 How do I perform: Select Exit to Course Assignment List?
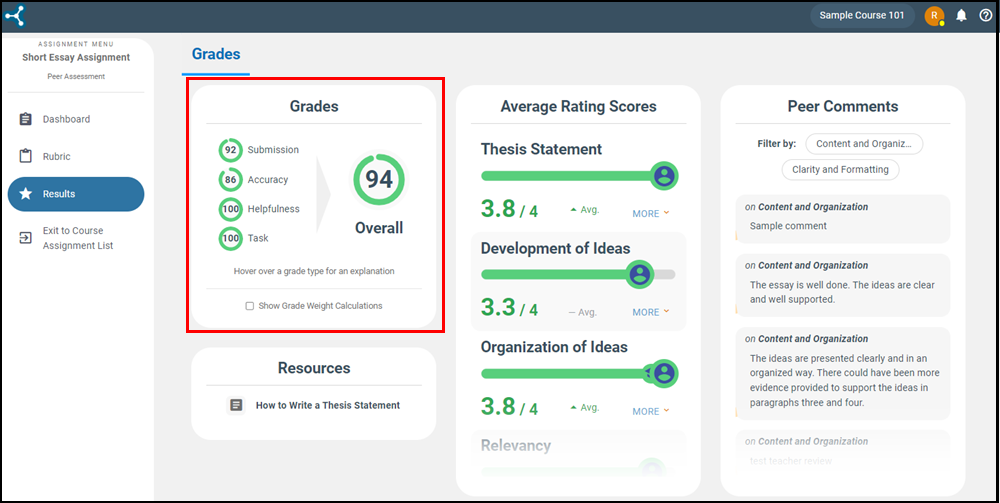[77, 238]
